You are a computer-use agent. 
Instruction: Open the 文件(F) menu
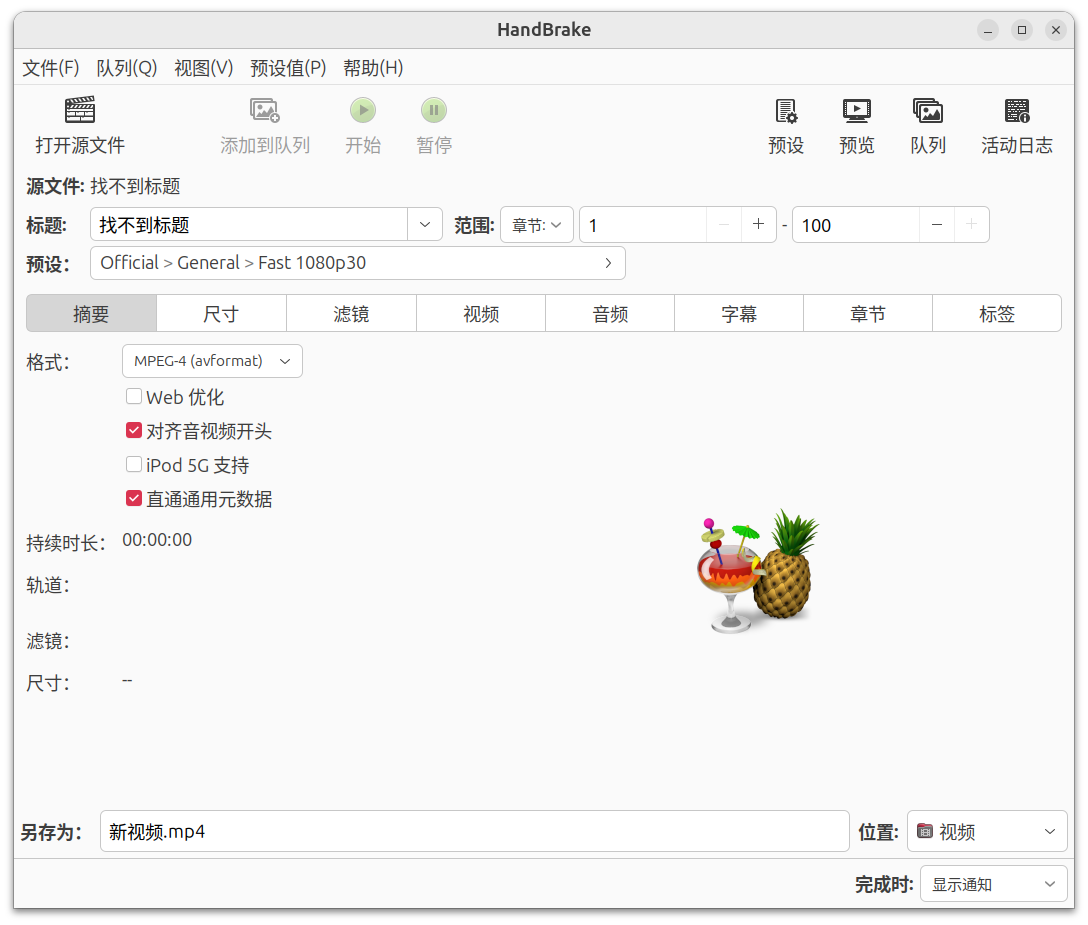pyautogui.click(x=51, y=68)
